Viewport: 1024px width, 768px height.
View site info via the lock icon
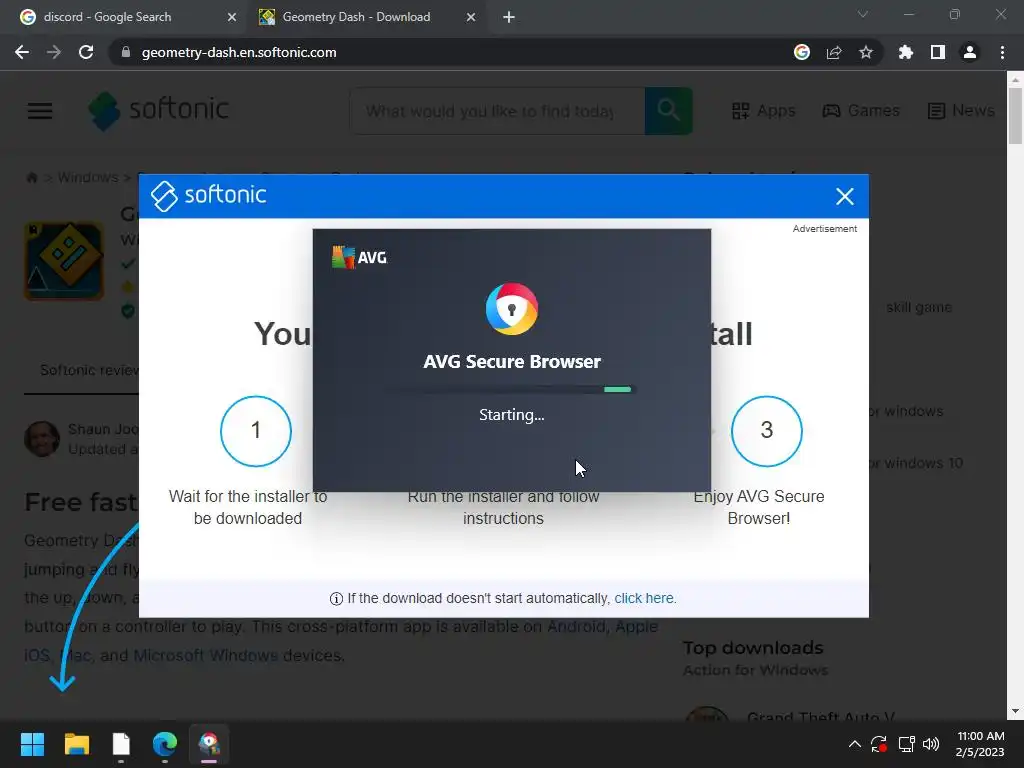pos(126,52)
